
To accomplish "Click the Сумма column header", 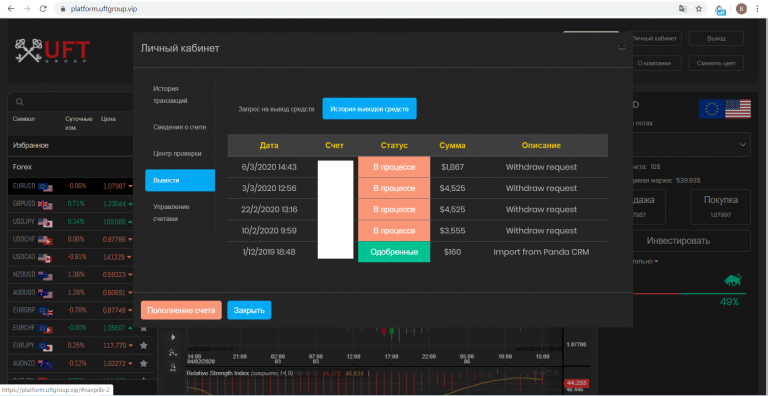I will (452, 146).
